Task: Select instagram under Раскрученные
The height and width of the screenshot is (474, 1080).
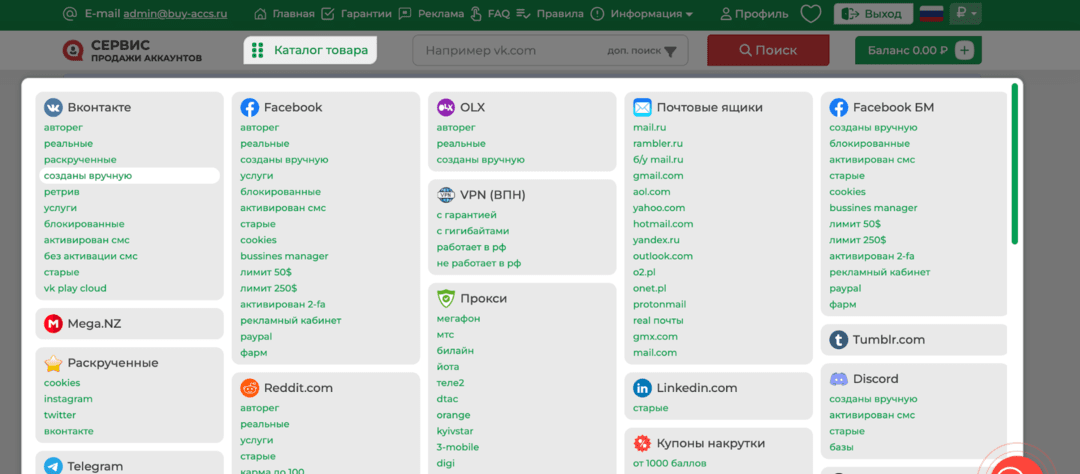Action: [x=68, y=399]
